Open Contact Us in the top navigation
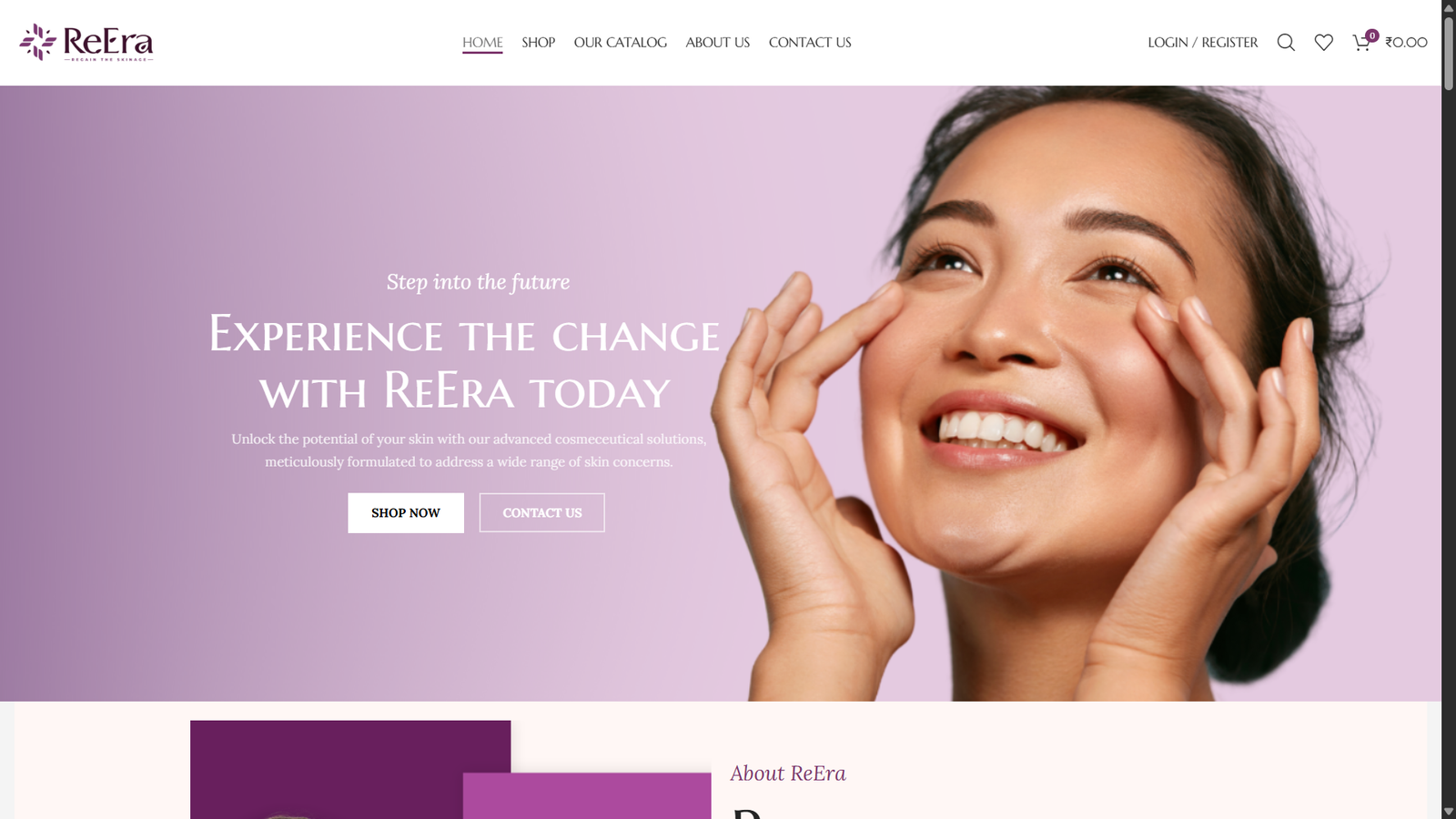Screen dimensions: 1456x819 tap(810, 43)
